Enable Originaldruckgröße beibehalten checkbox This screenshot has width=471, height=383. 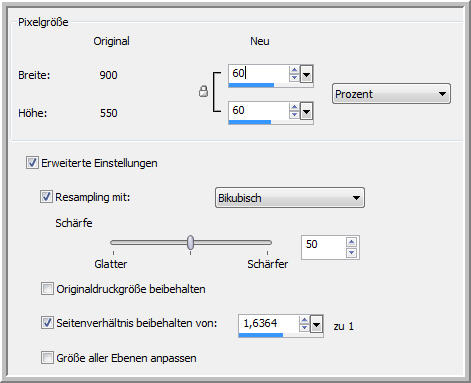tap(47, 289)
